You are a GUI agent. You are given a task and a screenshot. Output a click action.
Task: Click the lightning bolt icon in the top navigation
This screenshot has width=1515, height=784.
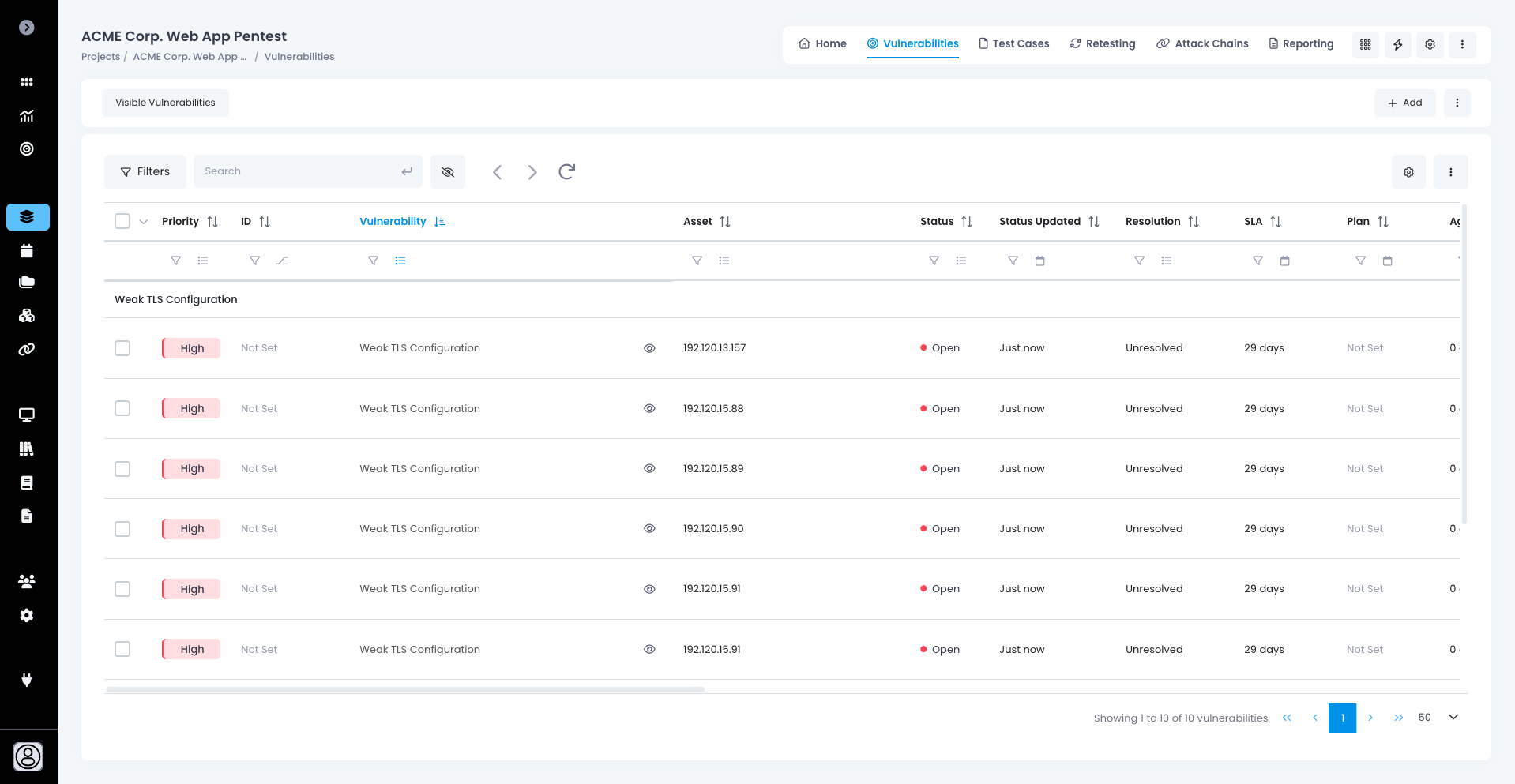1397,45
